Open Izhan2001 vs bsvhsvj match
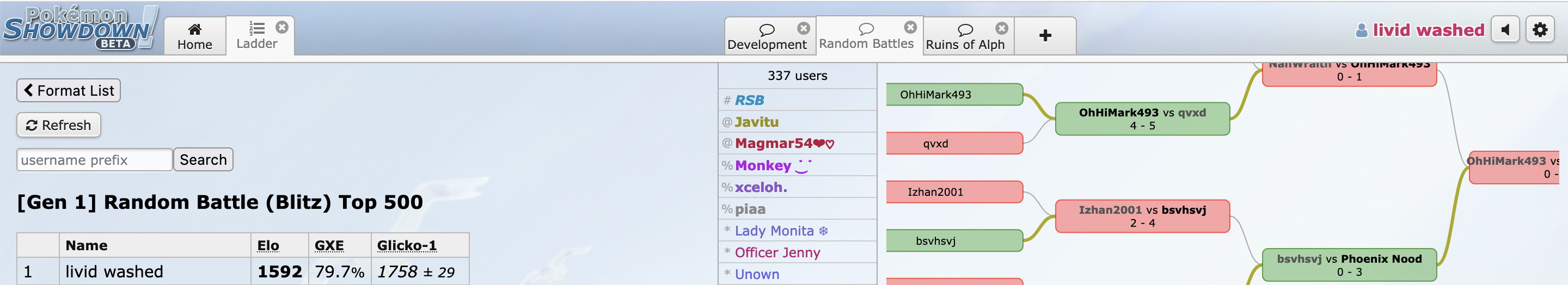 point(1143,216)
